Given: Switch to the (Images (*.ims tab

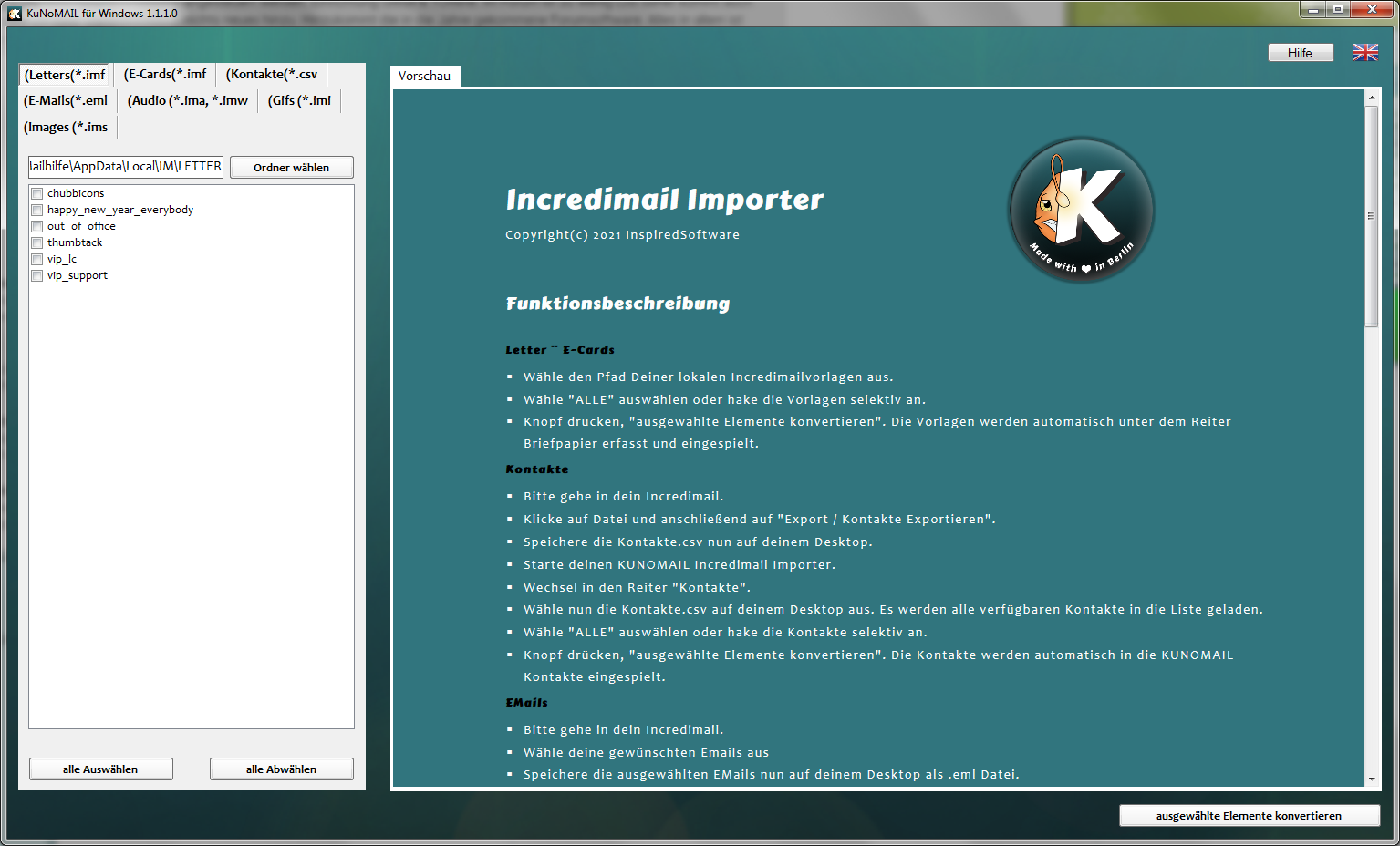Looking at the screenshot, I should tap(66, 127).
